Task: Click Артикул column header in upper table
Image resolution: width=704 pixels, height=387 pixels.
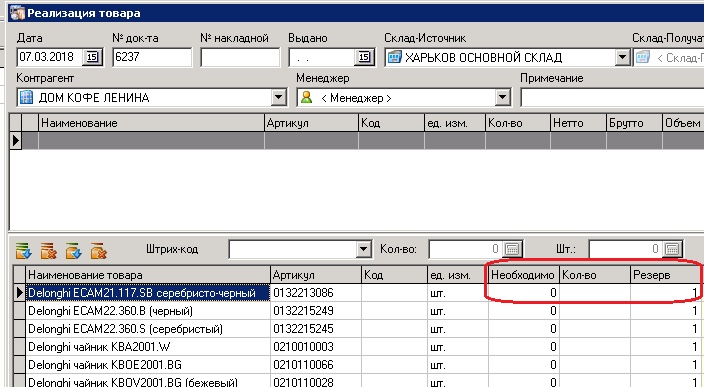Action: pyautogui.click(x=312, y=123)
